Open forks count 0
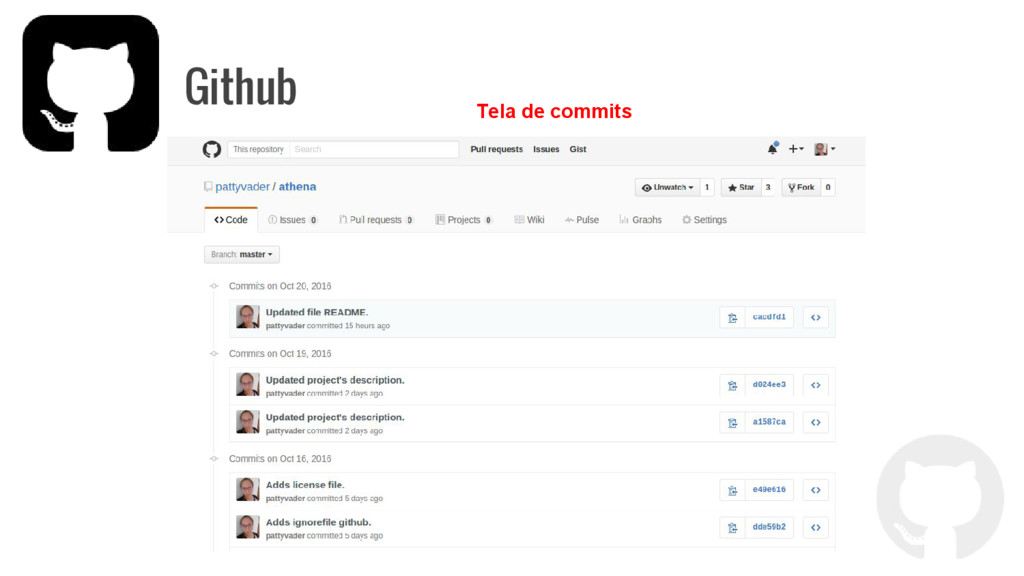This screenshot has width=1024, height=576. click(827, 187)
